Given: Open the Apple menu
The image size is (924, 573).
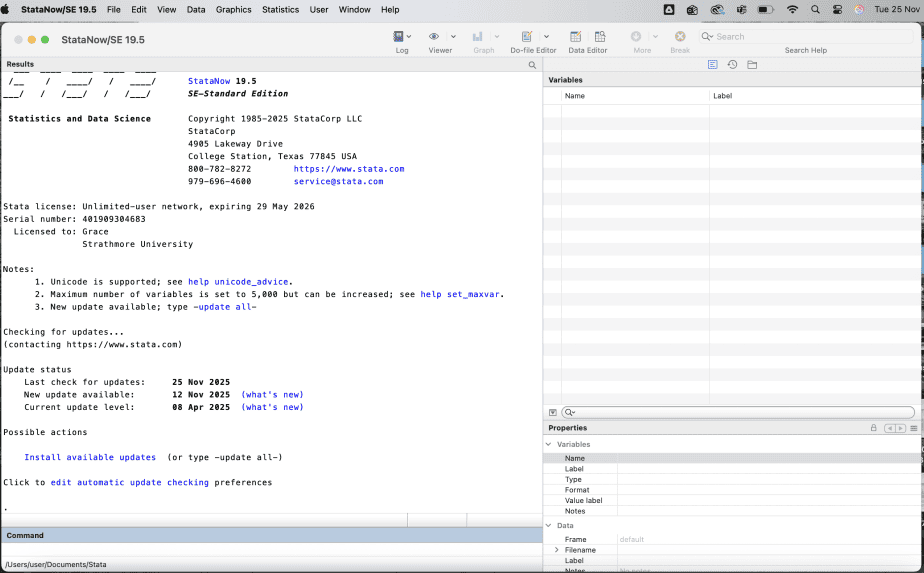Looking at the screenshot, I should coord(5,9).
